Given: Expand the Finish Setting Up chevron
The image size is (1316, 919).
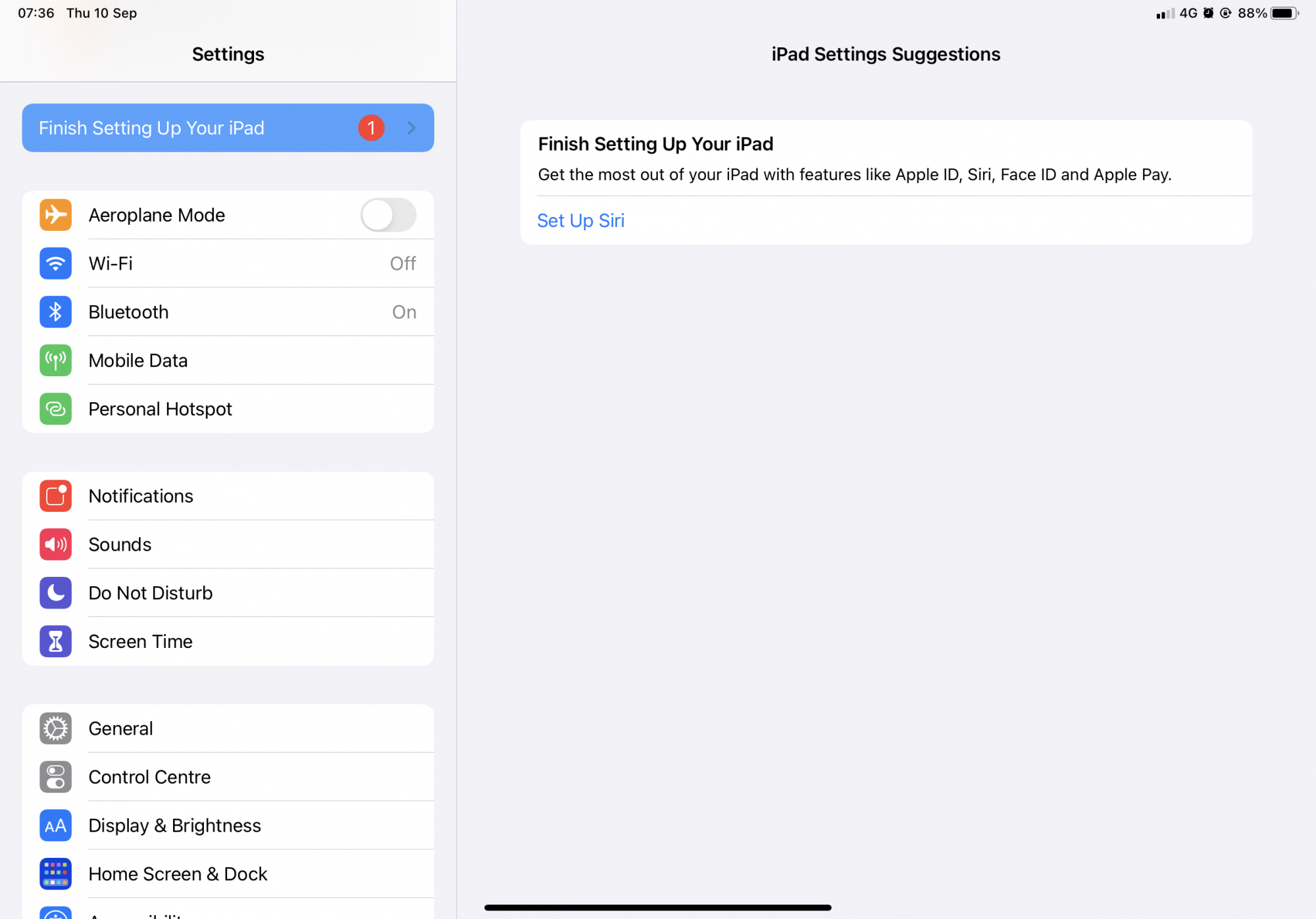Looking at the screenshot, I should (x=411, y=128).
